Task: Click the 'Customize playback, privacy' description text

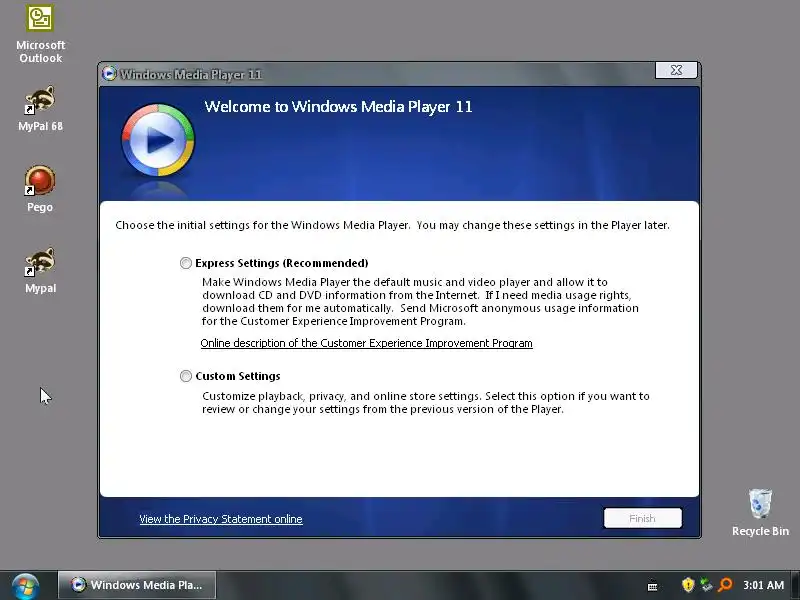Action: 426,403
